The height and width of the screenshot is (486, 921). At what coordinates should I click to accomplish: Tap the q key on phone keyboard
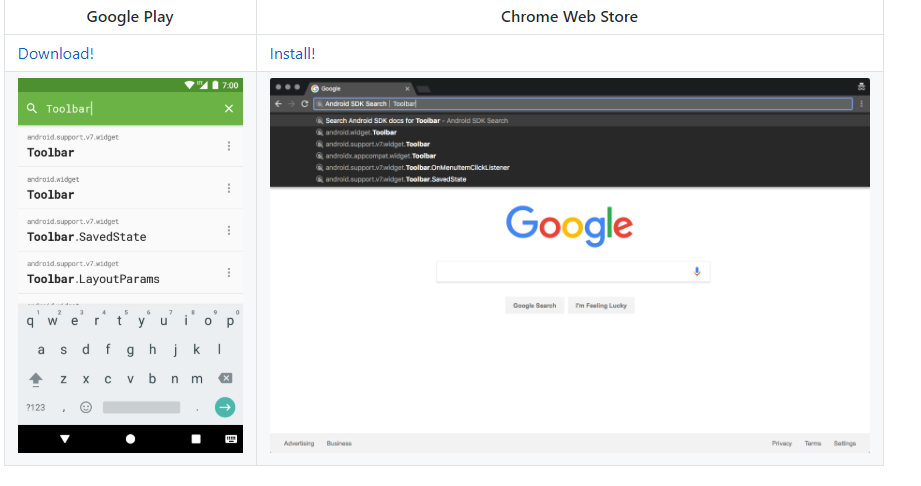pos(31,321)
